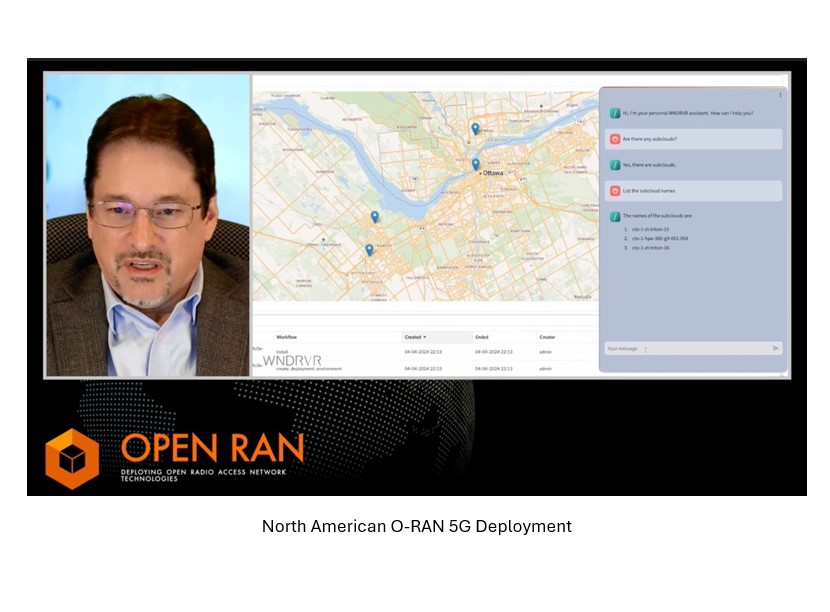Viewport: 830px width, 612px height.
Task: Open the chat panel kebab menu
Action: [780, 95]
